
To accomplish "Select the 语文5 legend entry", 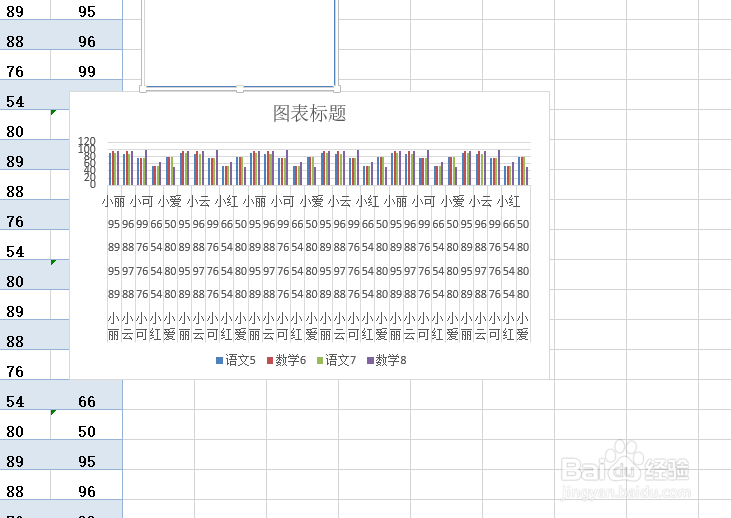I will click(x=236, y=360).
